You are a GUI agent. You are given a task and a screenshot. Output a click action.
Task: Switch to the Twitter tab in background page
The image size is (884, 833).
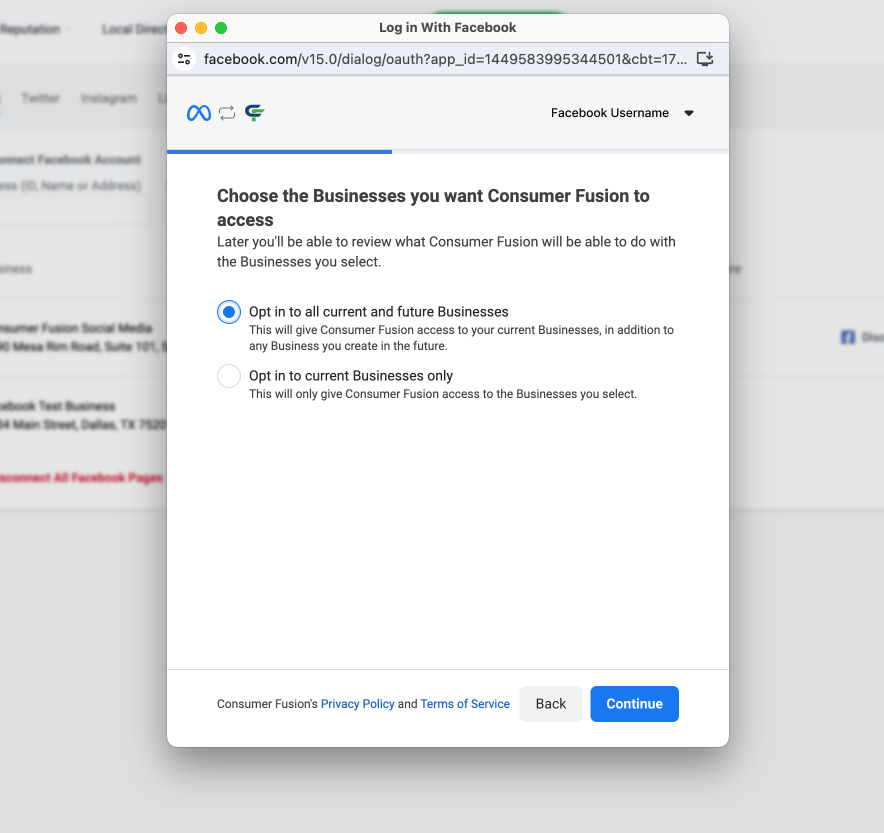[41, 98]
